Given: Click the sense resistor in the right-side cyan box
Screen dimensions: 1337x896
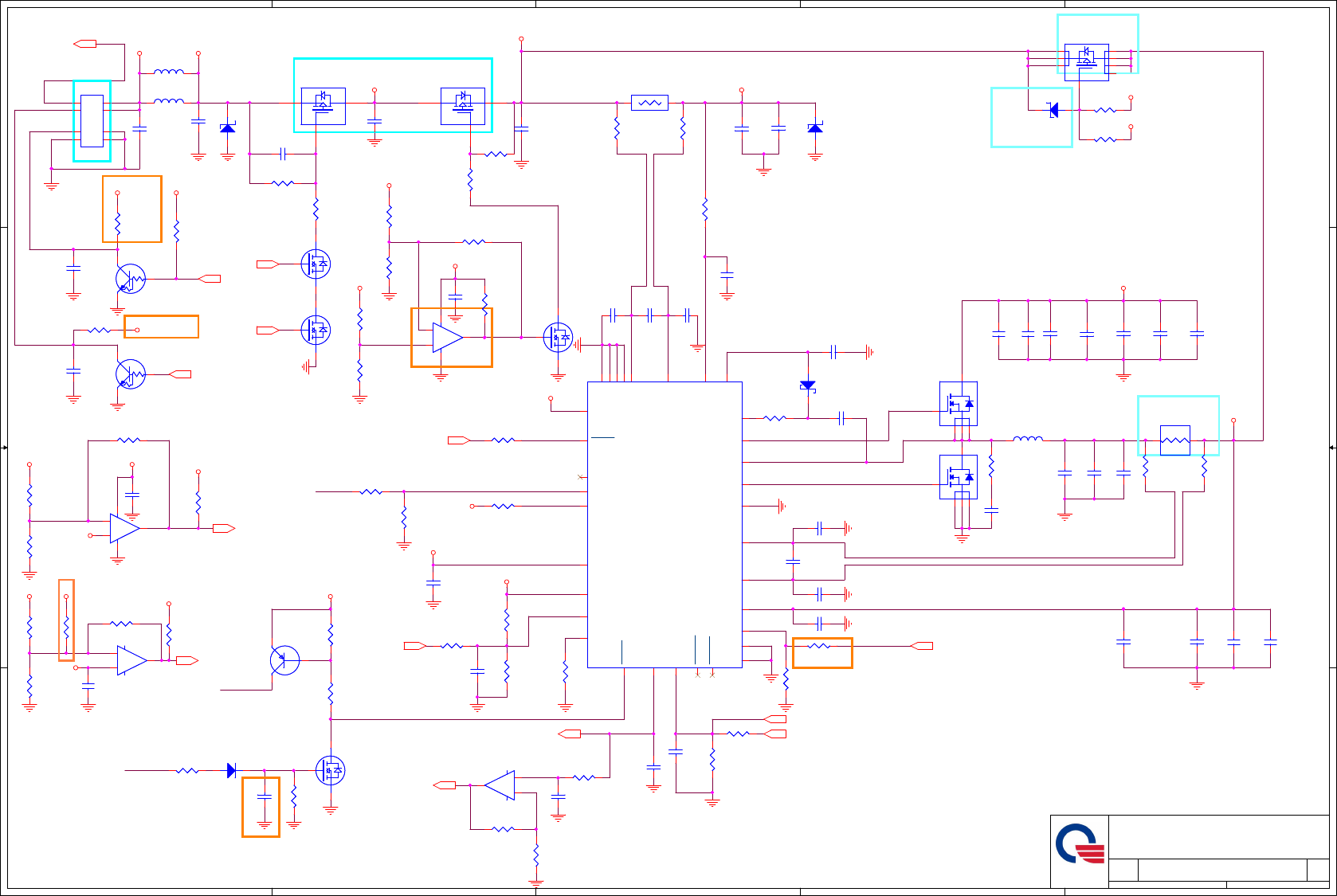Looking at the screenshot, I should click(x=1175, y=440).
